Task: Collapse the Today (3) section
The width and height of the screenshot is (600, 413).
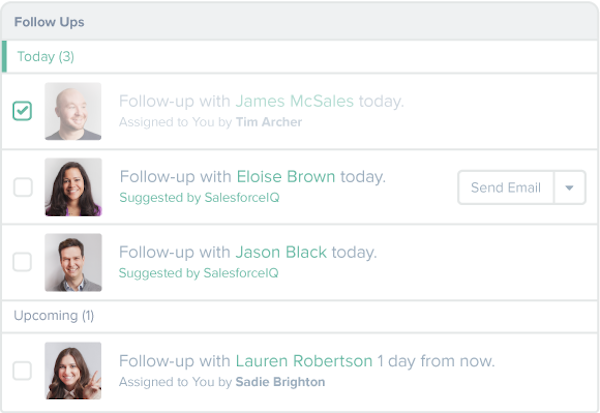Action: point(45,56)
